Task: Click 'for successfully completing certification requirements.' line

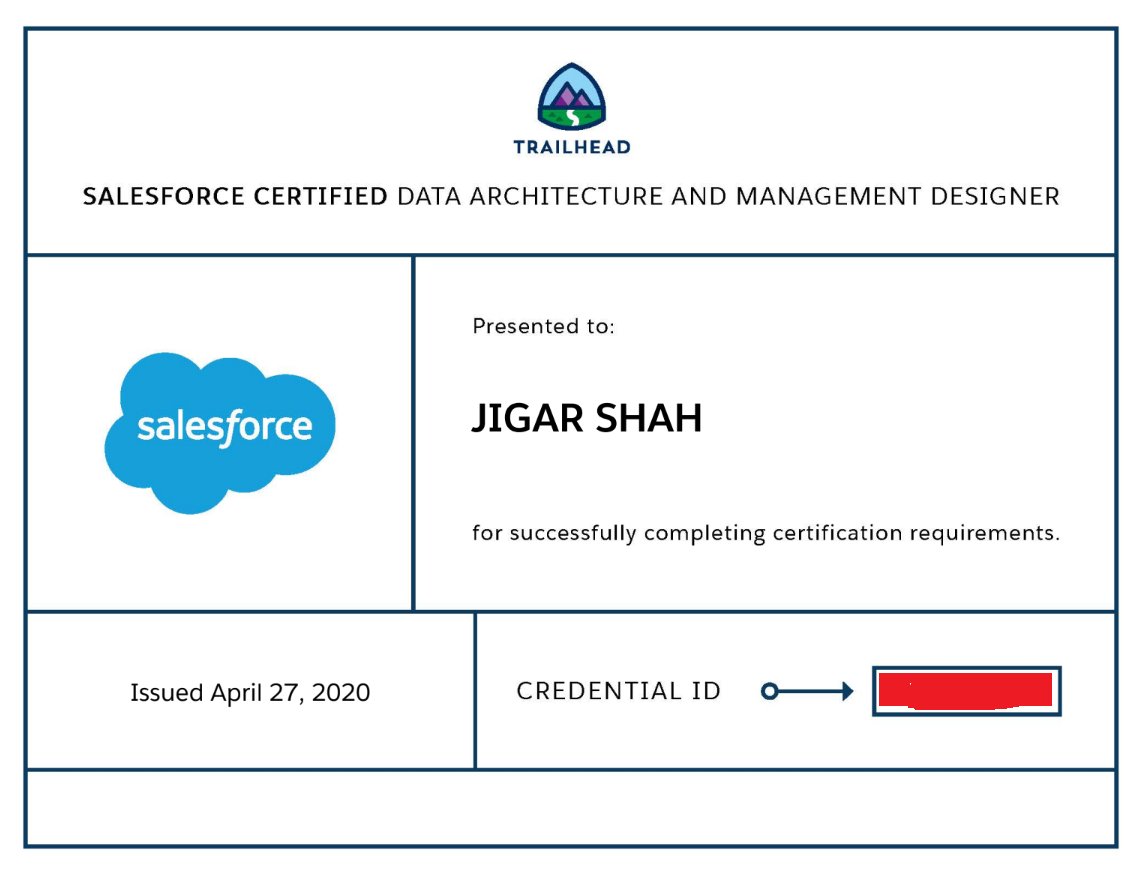Action: click(766, 533)
